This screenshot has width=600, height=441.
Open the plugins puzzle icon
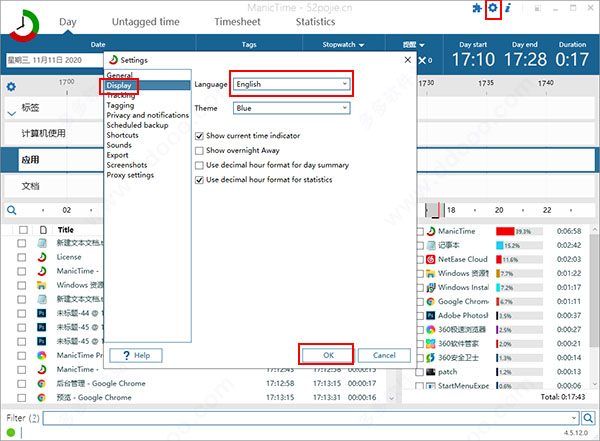477,8
